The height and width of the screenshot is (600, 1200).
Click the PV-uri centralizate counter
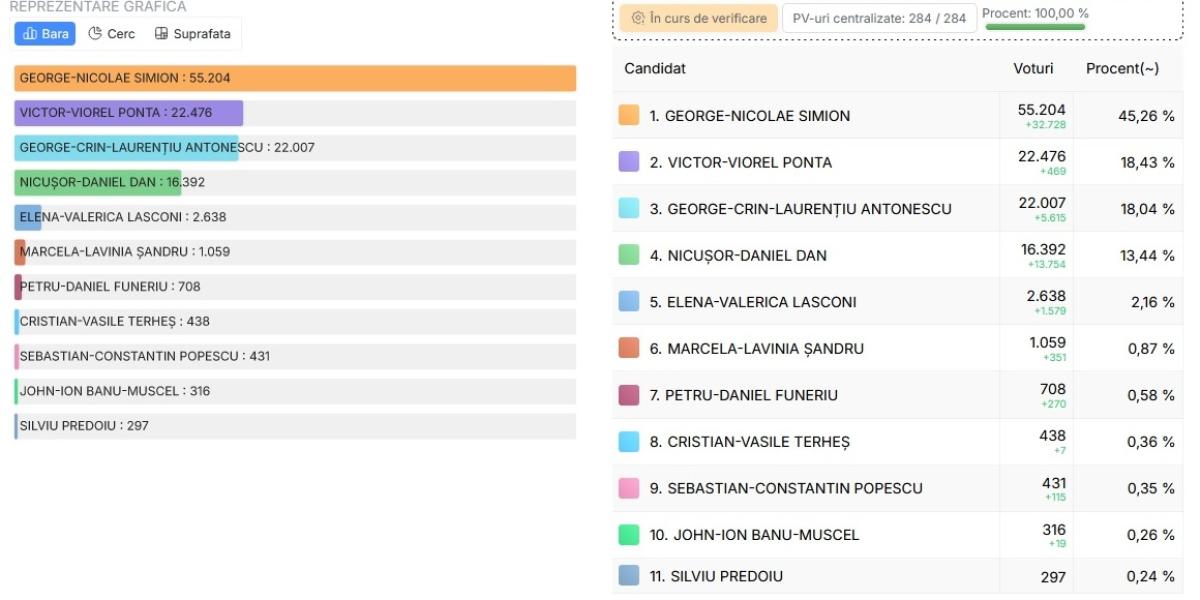pos(879,18)
